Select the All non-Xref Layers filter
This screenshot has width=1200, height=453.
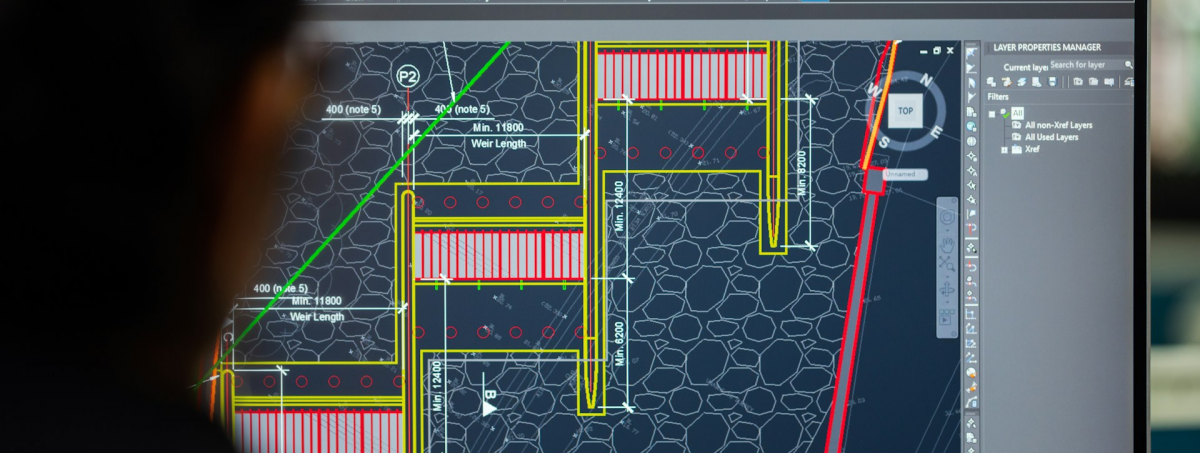tap(1058, 125)
